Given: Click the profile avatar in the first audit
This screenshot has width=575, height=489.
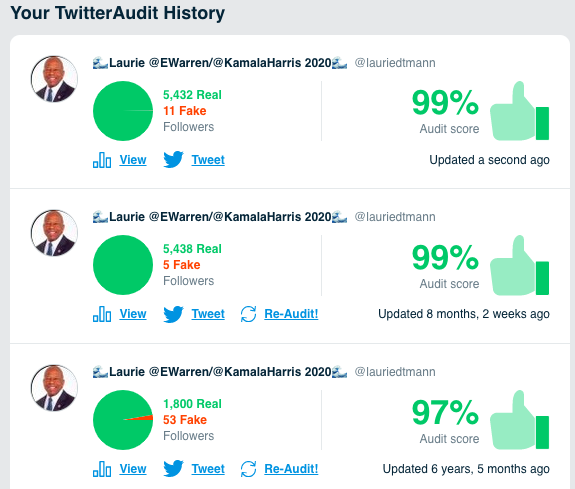Looking at the screenshot, I should (54, 79).
